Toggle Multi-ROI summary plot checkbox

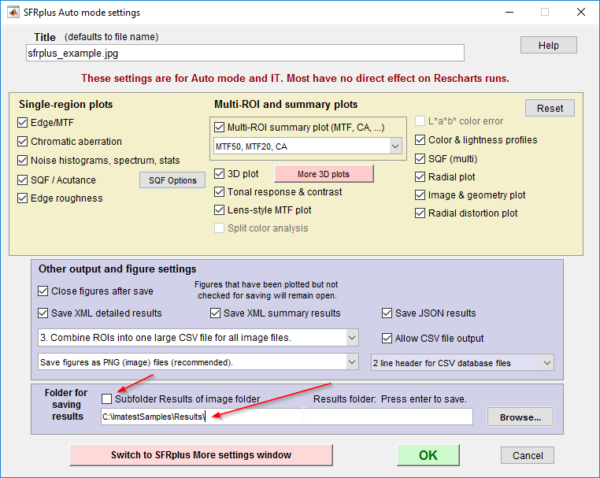(221, 127)
